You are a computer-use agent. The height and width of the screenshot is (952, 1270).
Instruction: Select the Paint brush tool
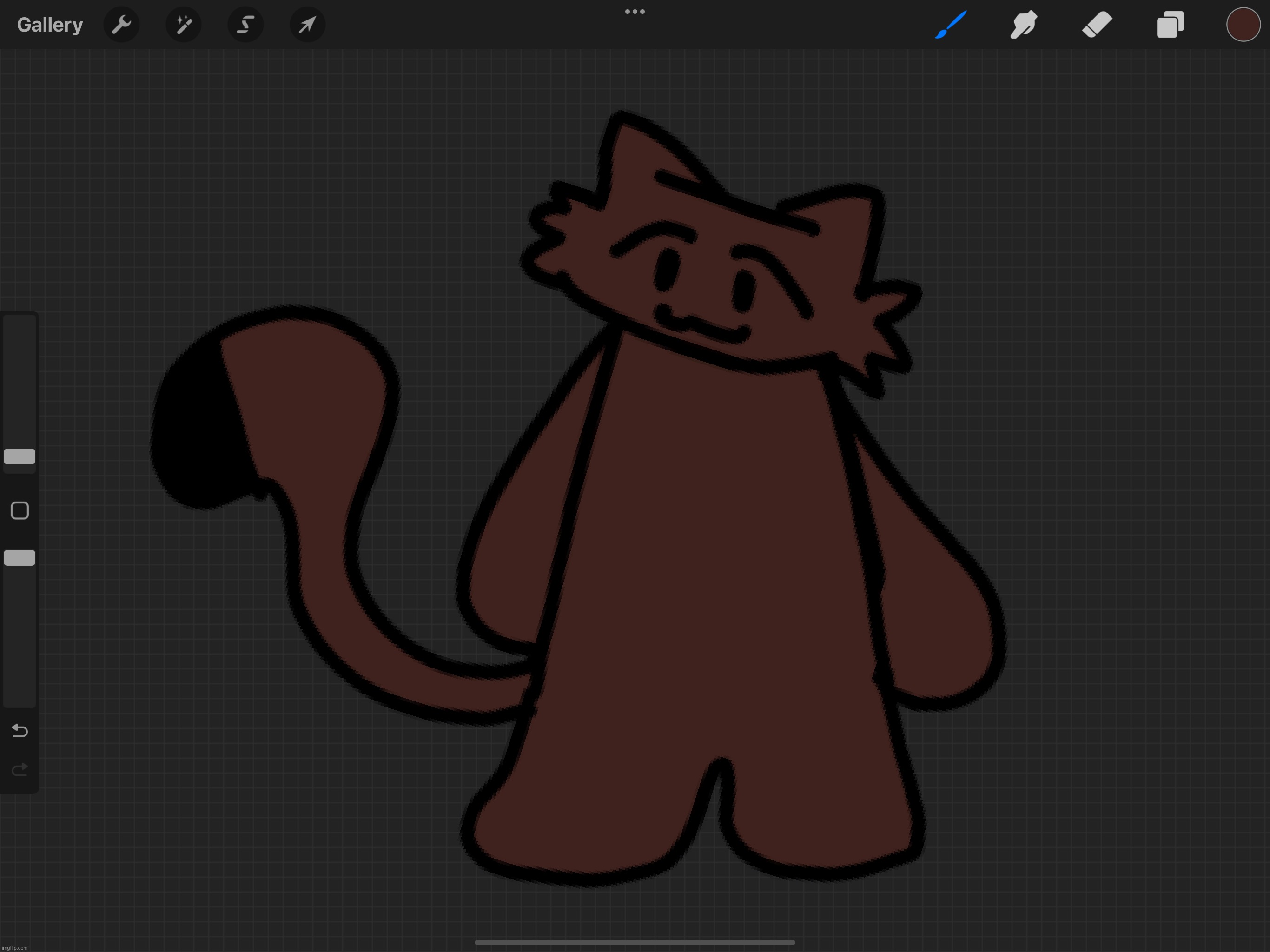(x=951, y=25)
